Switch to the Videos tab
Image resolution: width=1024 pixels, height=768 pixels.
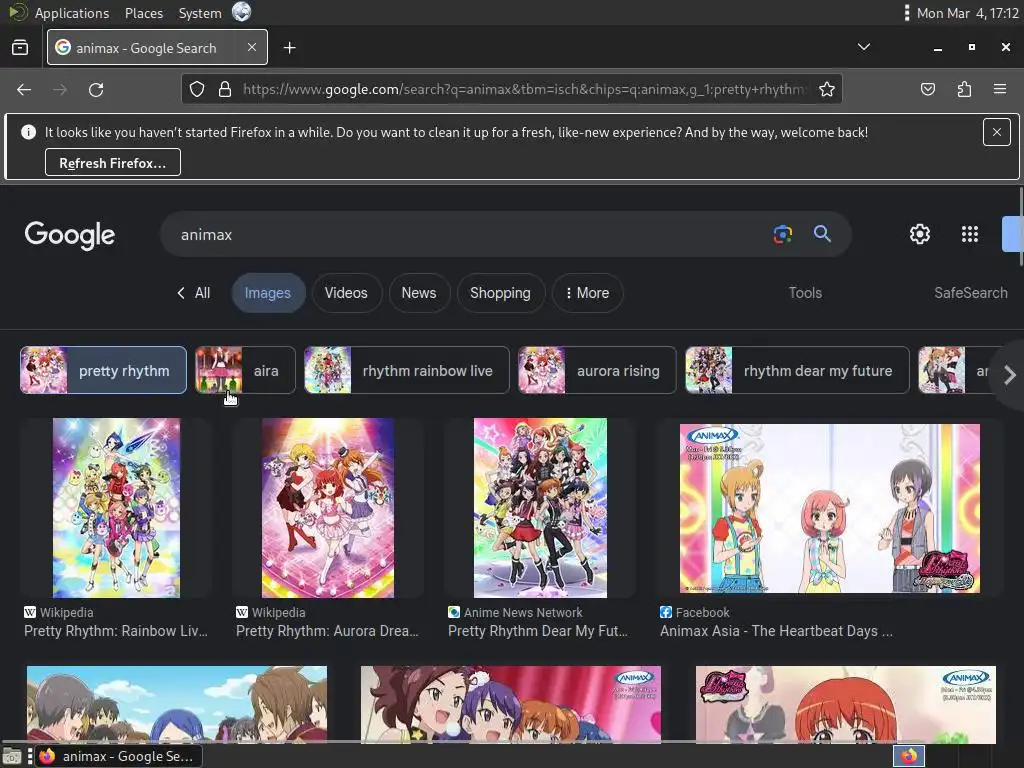[x=346, y=293]
